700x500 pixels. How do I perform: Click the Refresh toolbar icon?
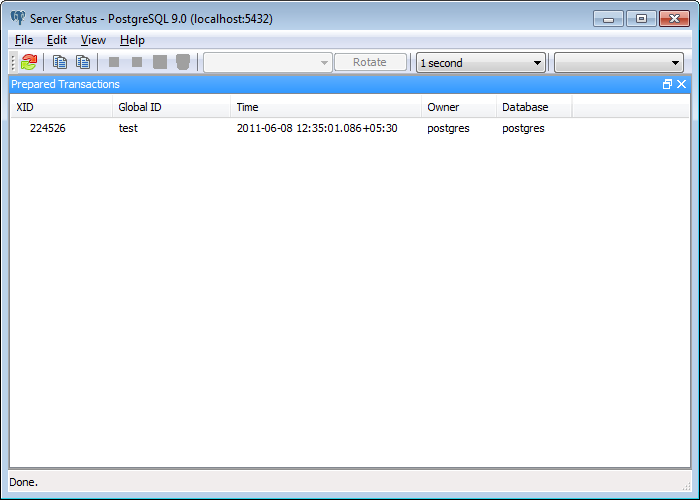[x=29, y=62]
